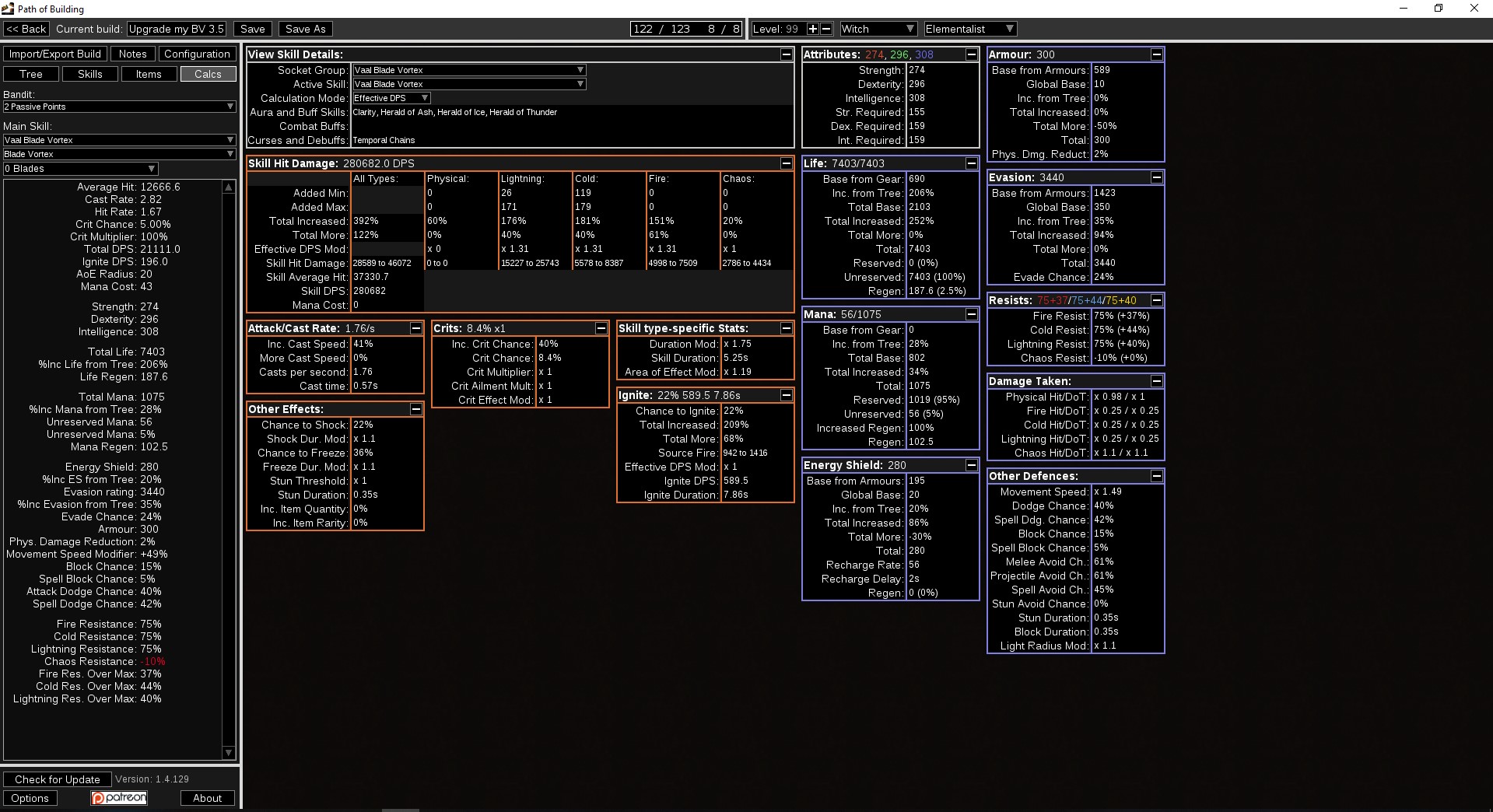Click the Casts per second value 1.76
This screenshot has width=1493, height=812.
pos(363,372)
